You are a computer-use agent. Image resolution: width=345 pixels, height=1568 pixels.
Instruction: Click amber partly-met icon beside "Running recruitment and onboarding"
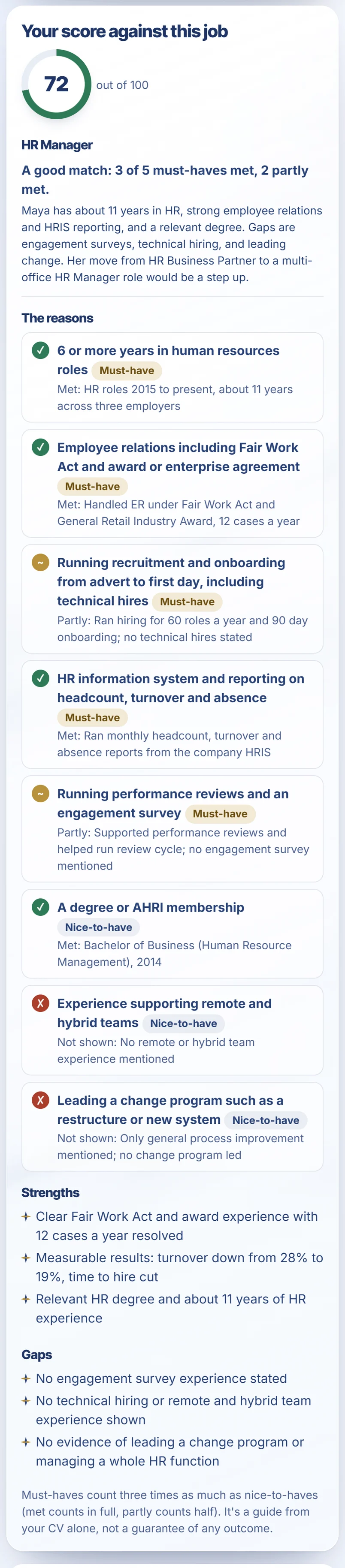pyautogui.click(x=40, y=563)
